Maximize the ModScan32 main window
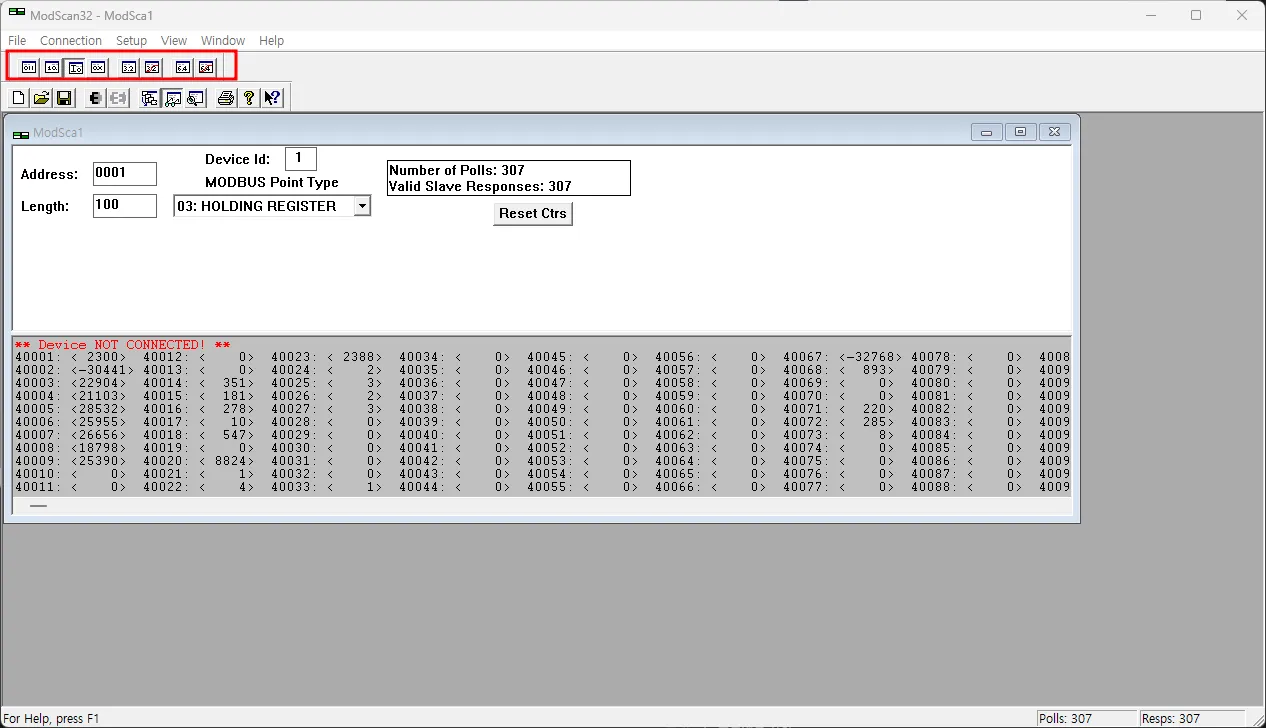This screenshot has height=728, width=1266. pos(1196,15)
